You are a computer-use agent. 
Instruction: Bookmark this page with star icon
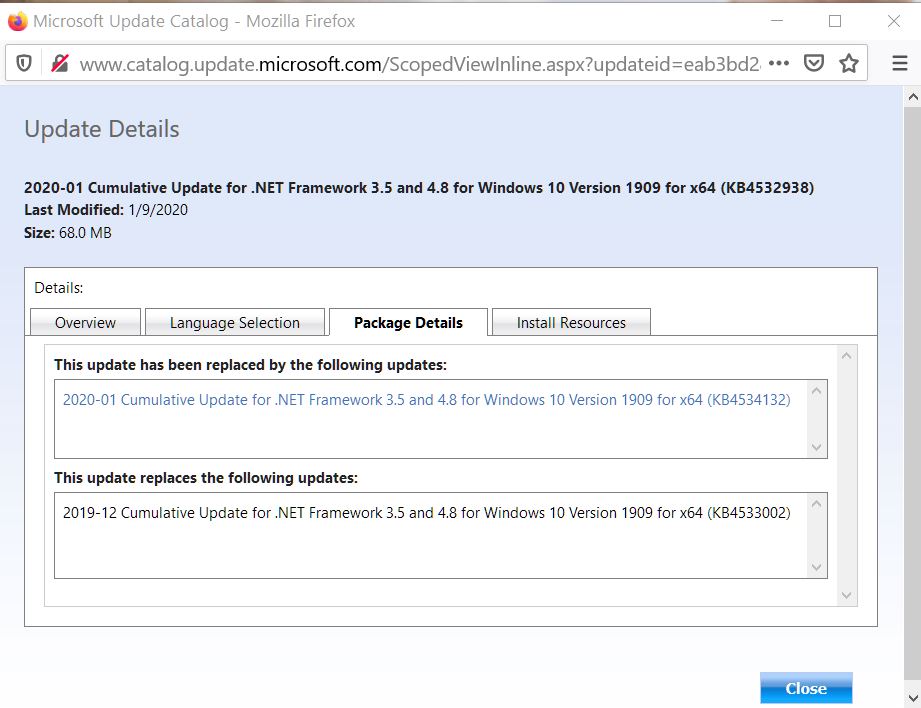click(x=849, y=63)
